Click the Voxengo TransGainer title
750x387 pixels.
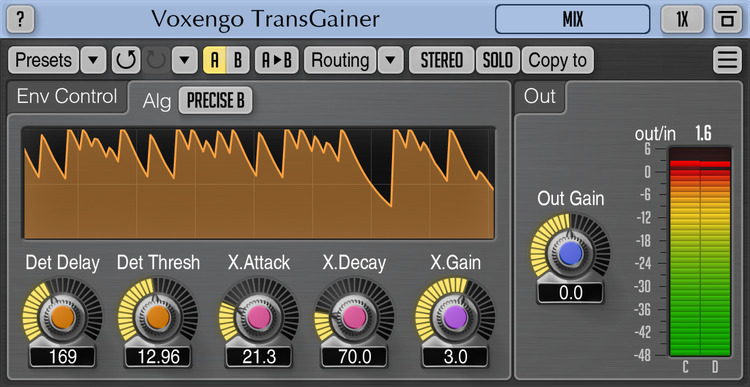[x=265, y=19]
